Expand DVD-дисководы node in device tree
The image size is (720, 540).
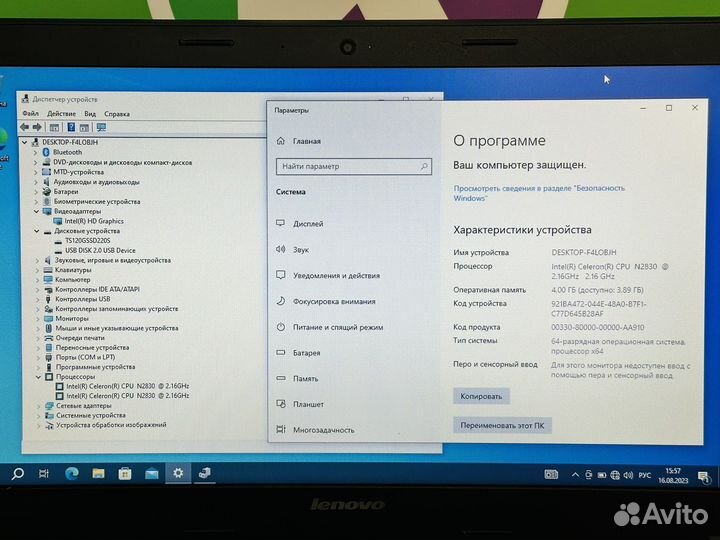[35, 163]
